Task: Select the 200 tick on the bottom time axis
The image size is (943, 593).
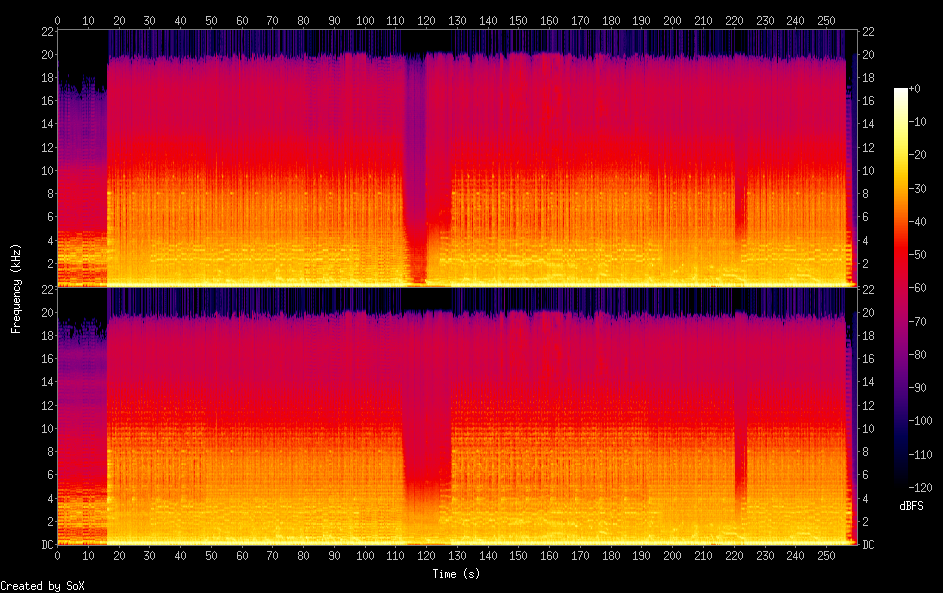Action: click(672, 555)
